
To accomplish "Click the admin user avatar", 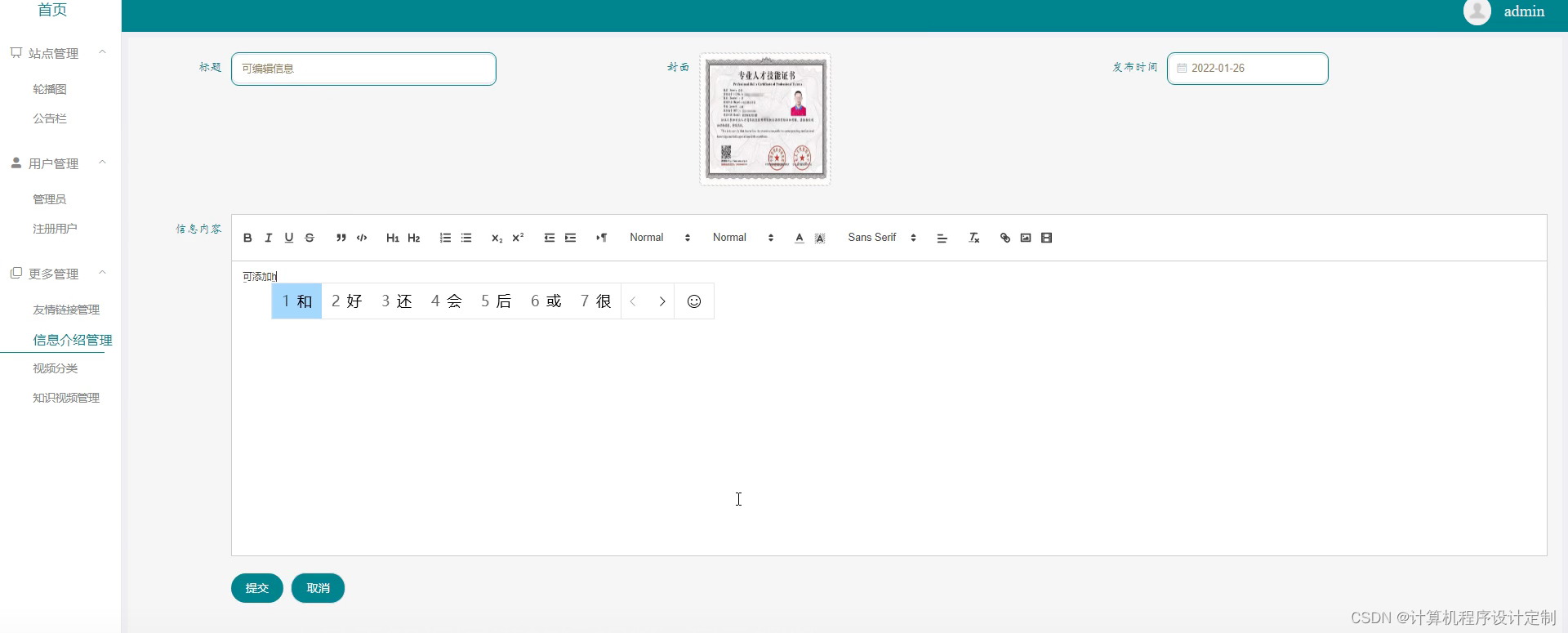I will pos(1477,11).
